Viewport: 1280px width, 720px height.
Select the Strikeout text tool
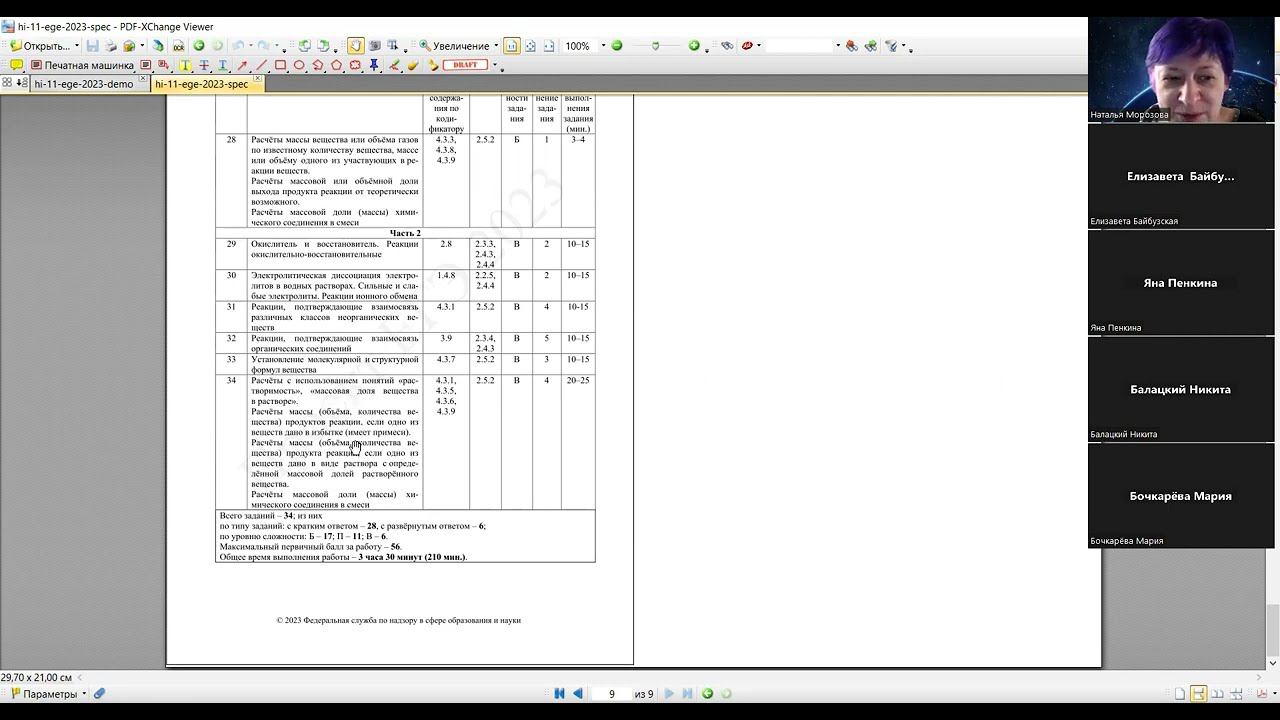click(204, 65)
